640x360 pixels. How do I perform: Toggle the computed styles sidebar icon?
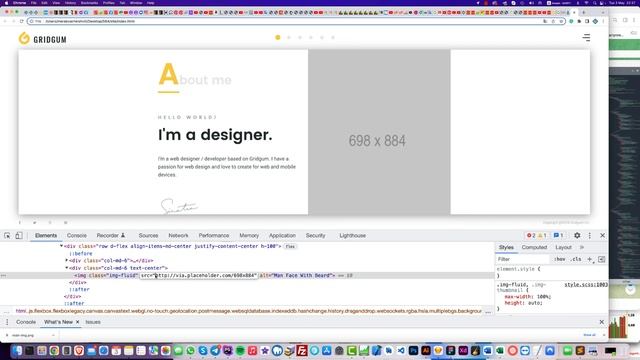click(x=601, y=259)
